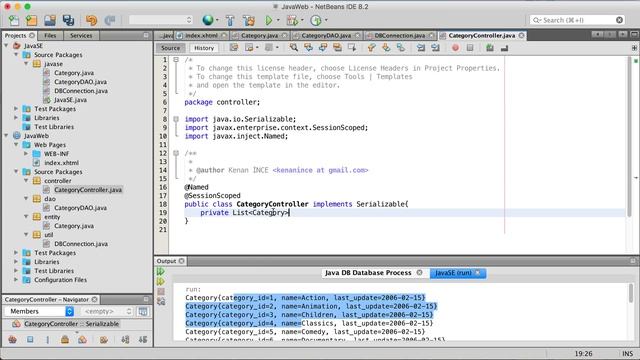The height and width of the screenshot is (360, 640).
Task: Click the Last Edit editor icon
Action: coord(234,48)
